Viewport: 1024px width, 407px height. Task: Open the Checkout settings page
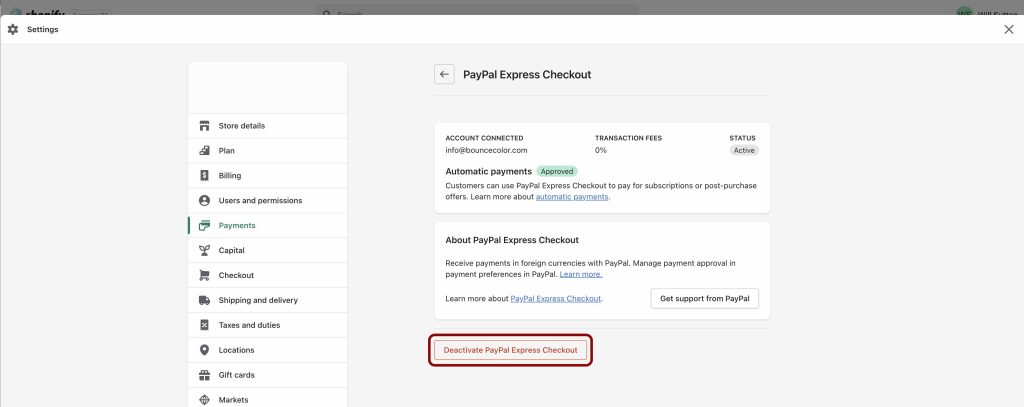268,275
